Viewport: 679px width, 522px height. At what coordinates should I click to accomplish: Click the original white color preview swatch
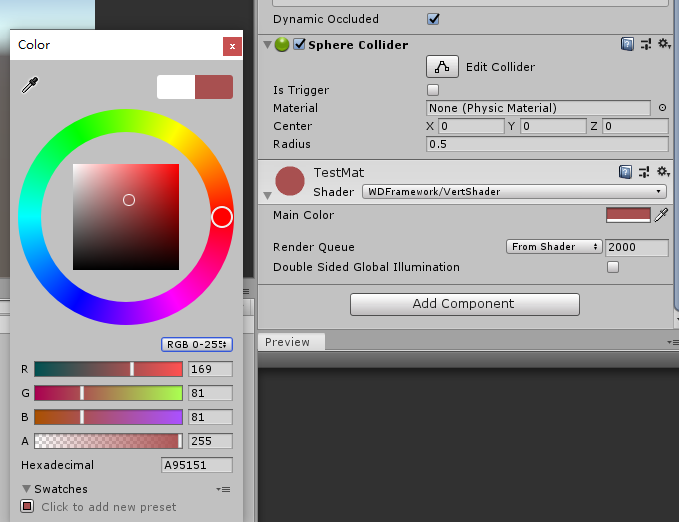tap(176, 87)
